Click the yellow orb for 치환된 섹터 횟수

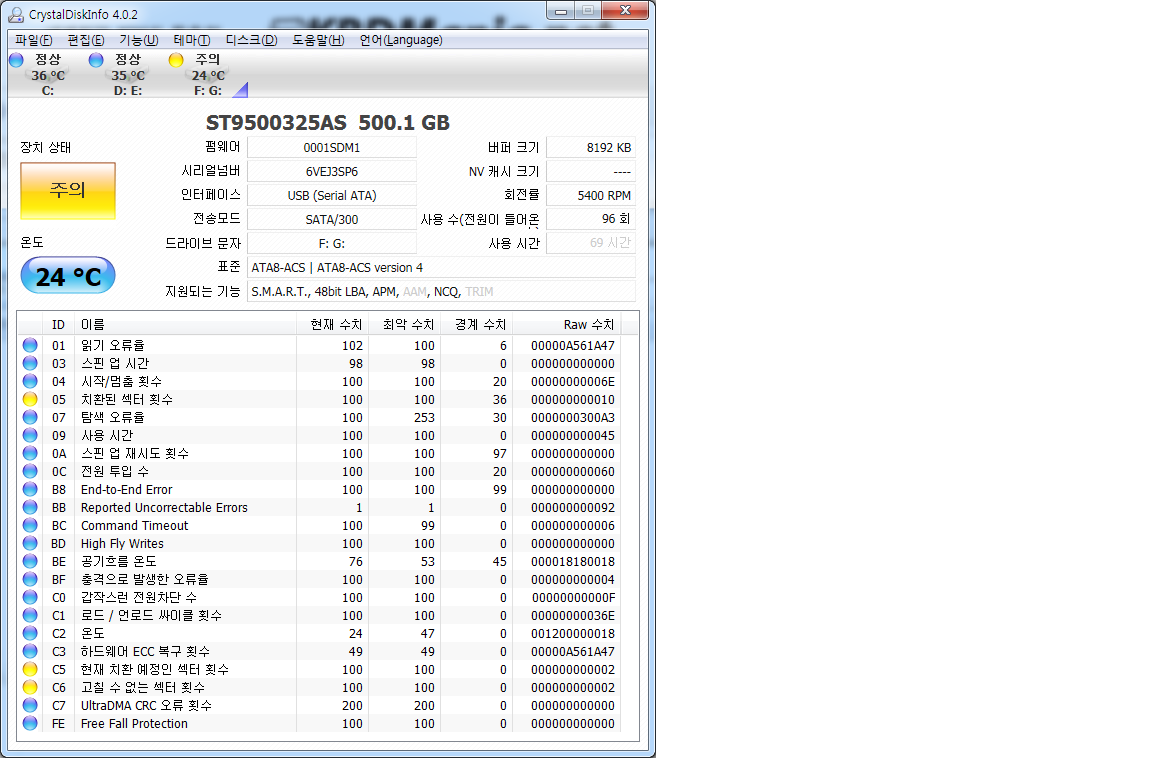click(30, 400)
